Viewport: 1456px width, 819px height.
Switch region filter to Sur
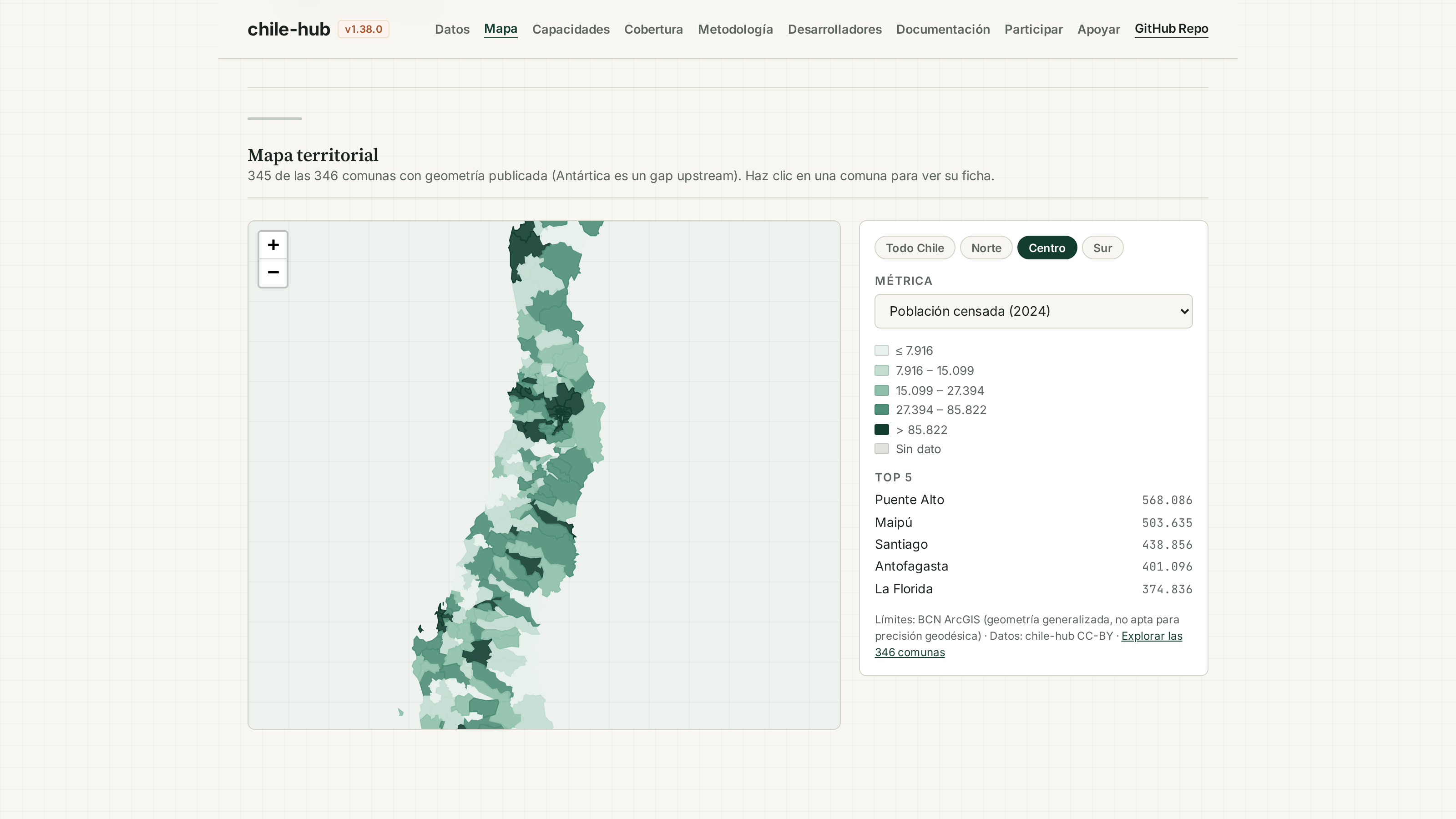1102,248
